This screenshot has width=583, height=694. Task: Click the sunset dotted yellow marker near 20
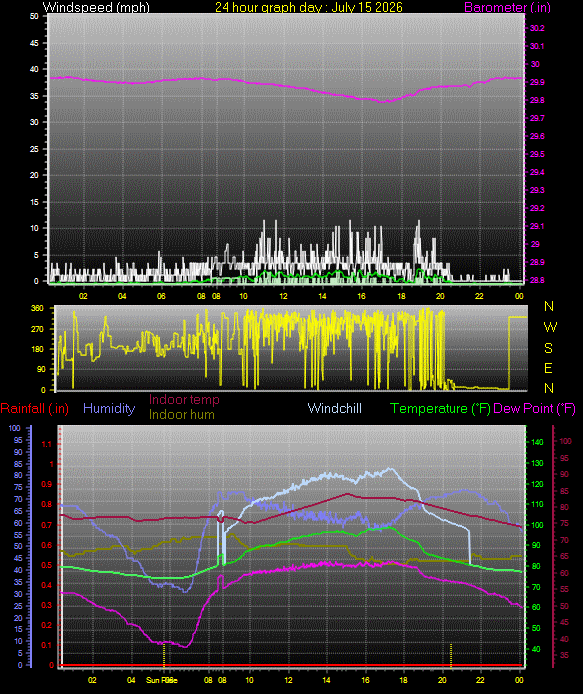tap(451, 655)
